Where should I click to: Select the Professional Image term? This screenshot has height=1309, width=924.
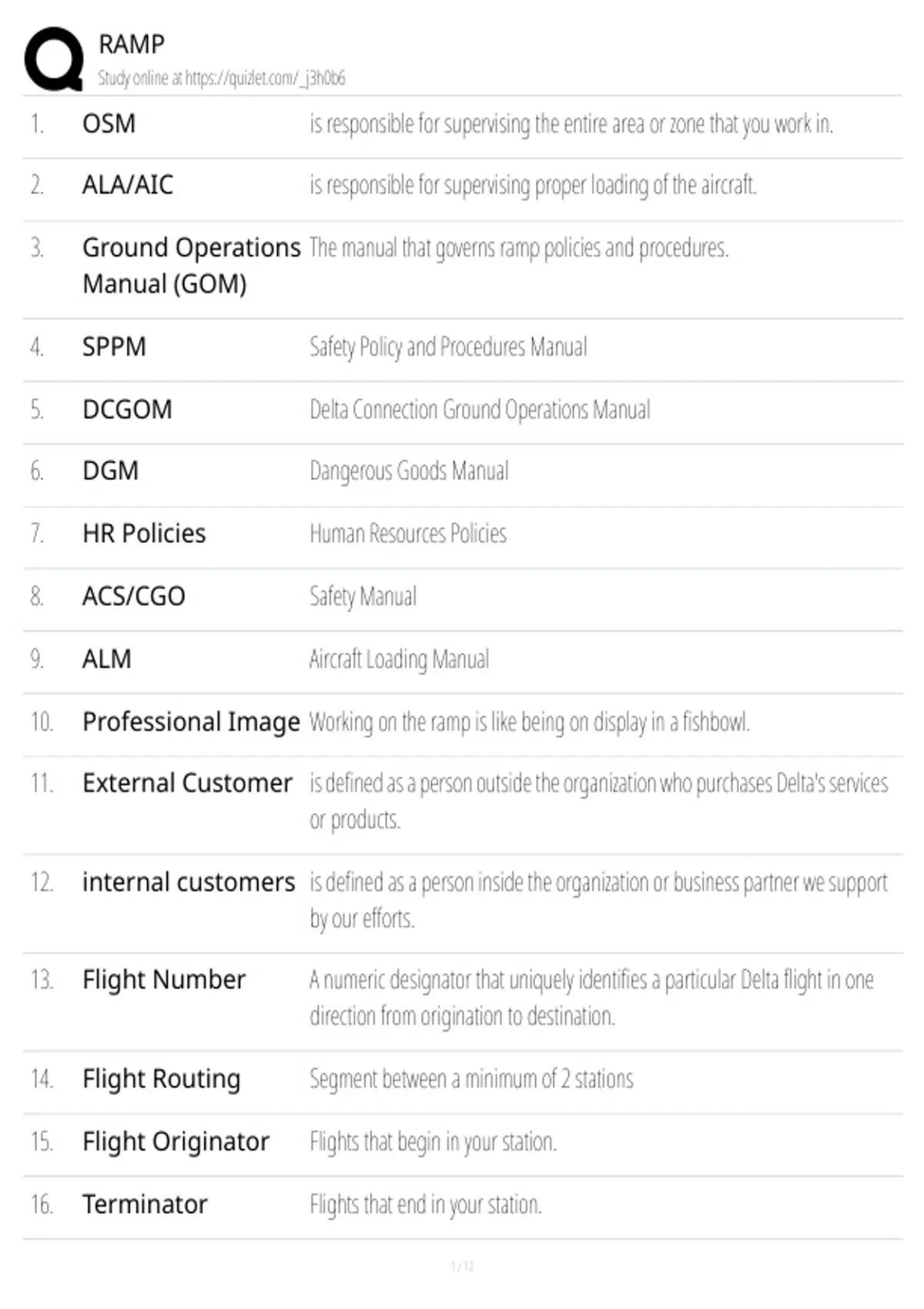pyautogui.click(x=191, y=722)
